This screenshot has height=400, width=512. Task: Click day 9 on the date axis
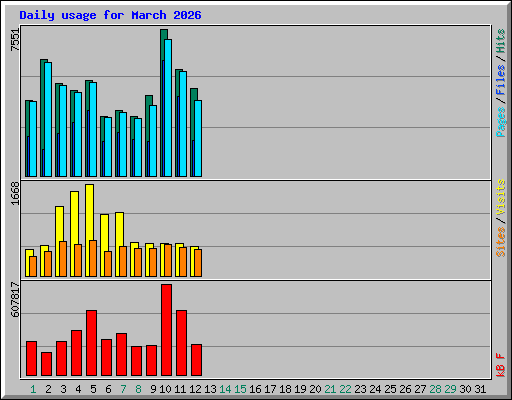[x=153, y=389]
